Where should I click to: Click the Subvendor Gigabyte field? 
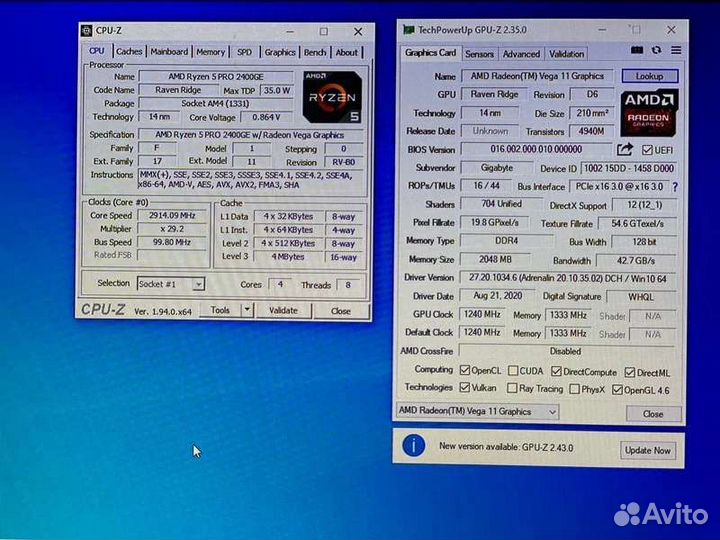(x=497, y=168)
